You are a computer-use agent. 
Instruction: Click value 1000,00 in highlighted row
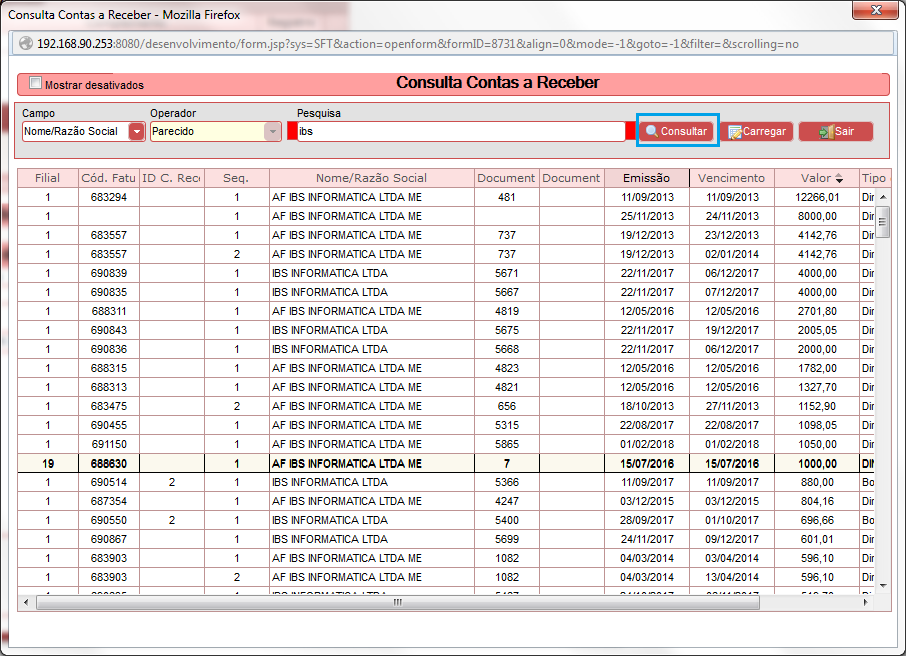816,464
